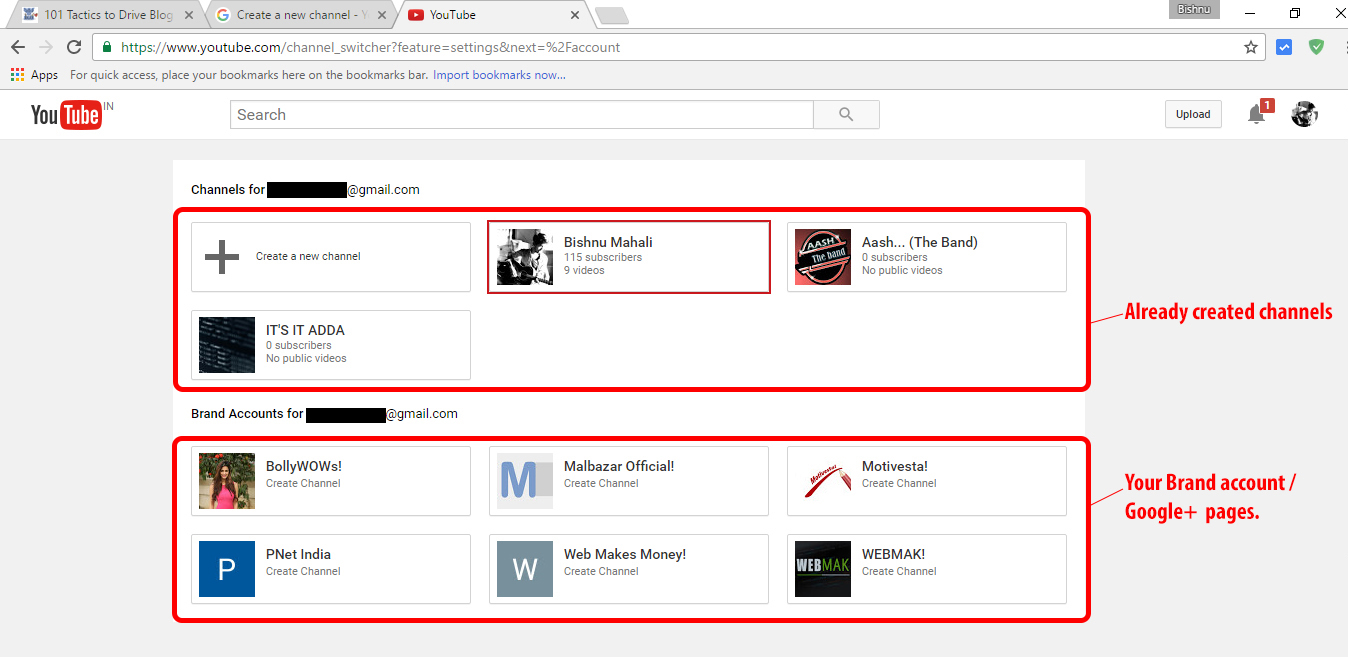The height and width of the screenshot is (657, 1348).
Task: Click the browser back arrow
Action: click(18, 47)
